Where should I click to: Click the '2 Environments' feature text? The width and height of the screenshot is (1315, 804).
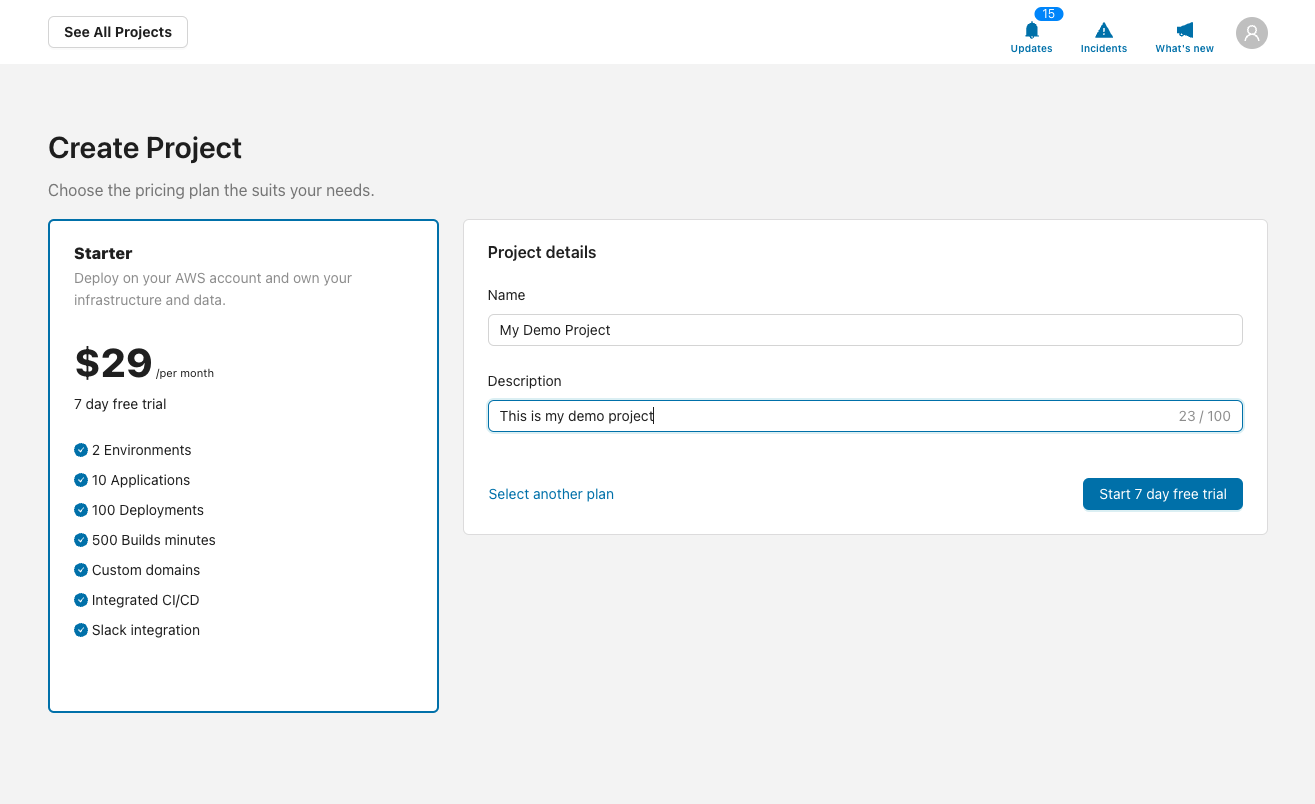[142, 450]
